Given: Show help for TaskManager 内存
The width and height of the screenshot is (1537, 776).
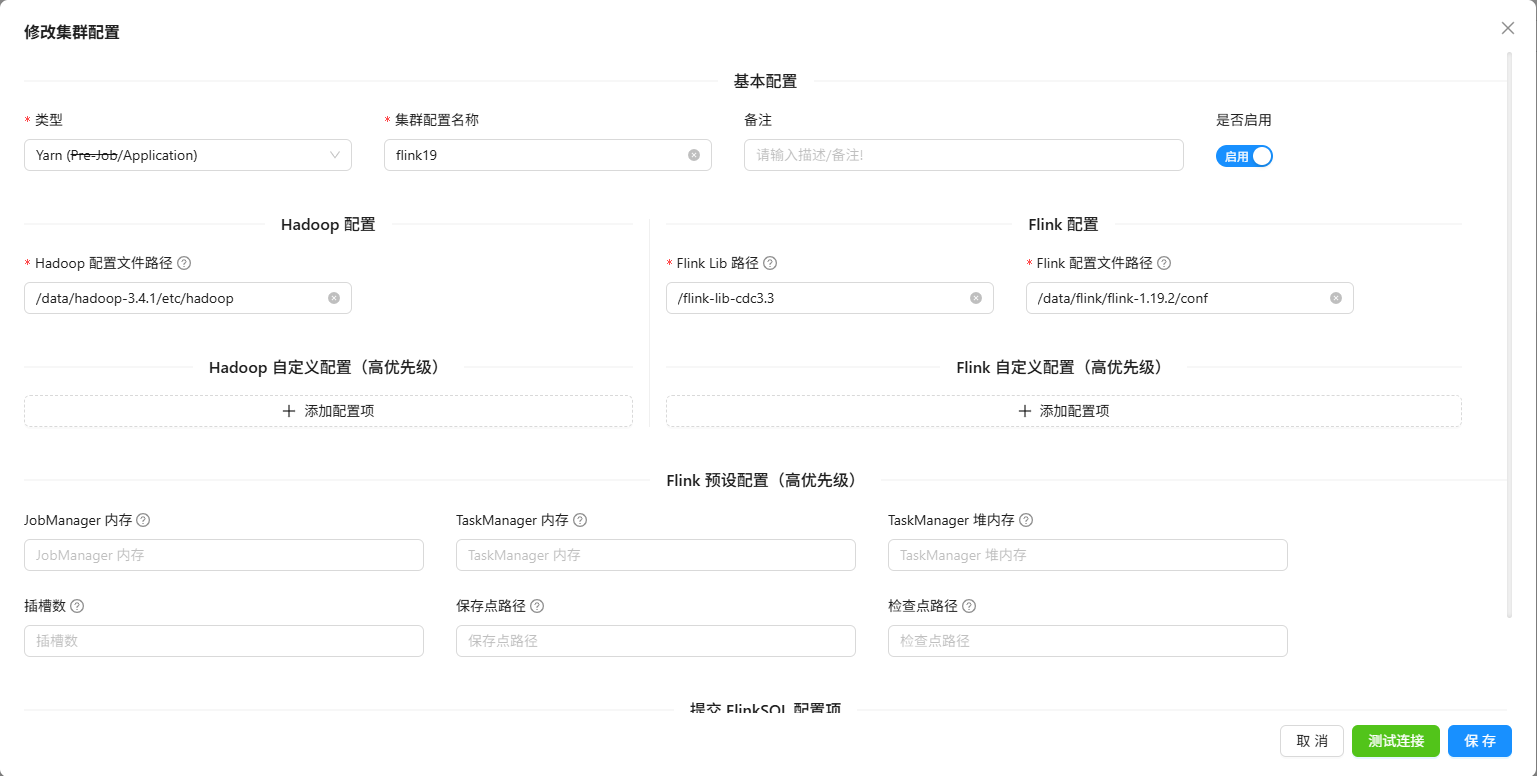Looking at the screenshot, I should 580,520.
